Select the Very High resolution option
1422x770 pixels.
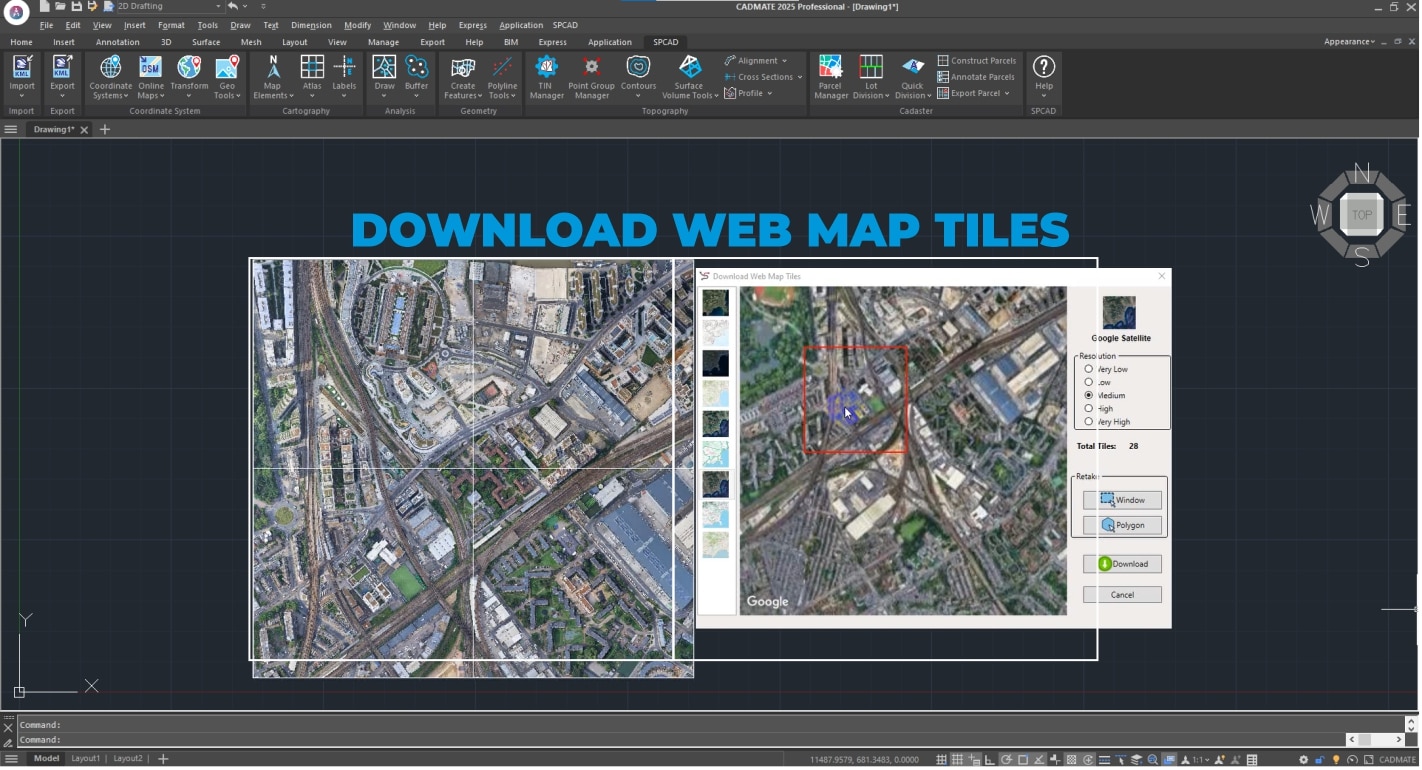coord(1089,422)
